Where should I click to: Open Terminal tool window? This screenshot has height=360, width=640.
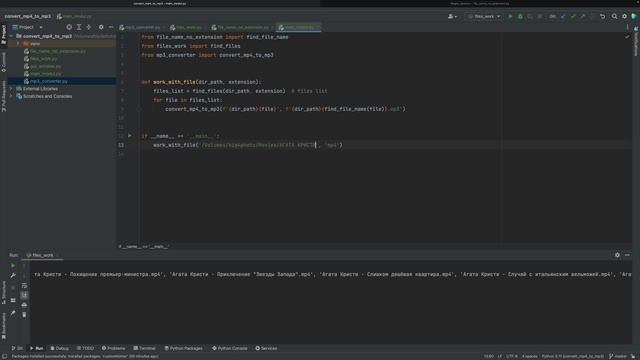pyautogui.click(x=144, y=348)
